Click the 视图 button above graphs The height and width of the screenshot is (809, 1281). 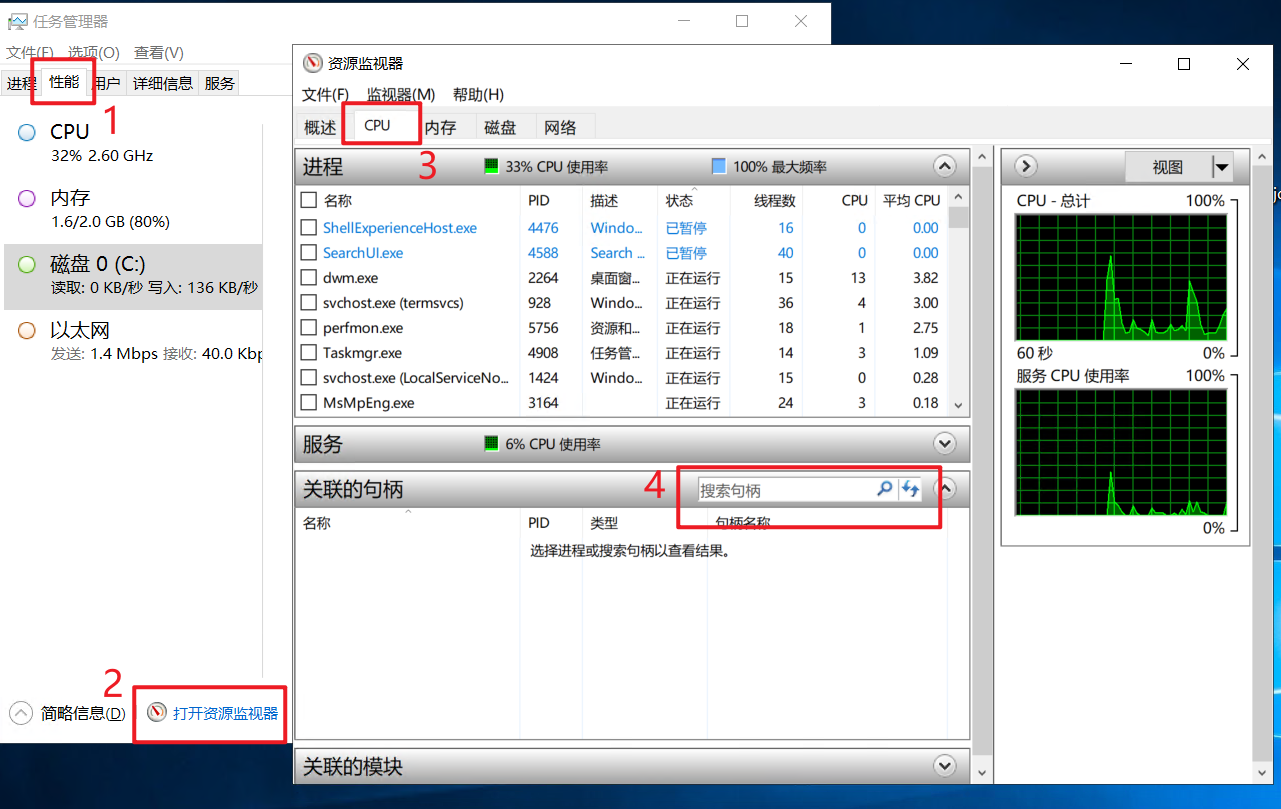1167,167
